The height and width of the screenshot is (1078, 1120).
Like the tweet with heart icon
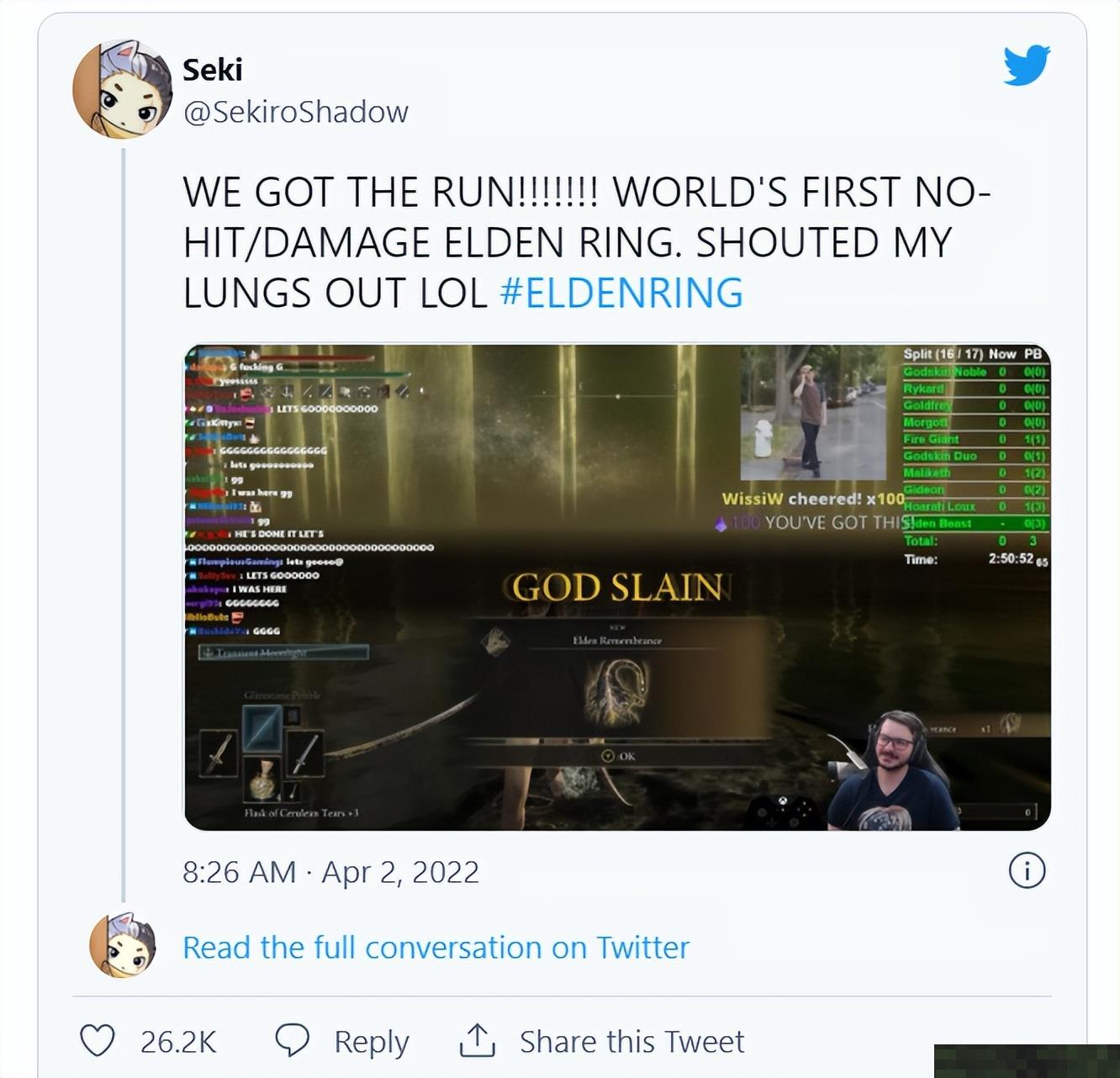(98, 1041)
